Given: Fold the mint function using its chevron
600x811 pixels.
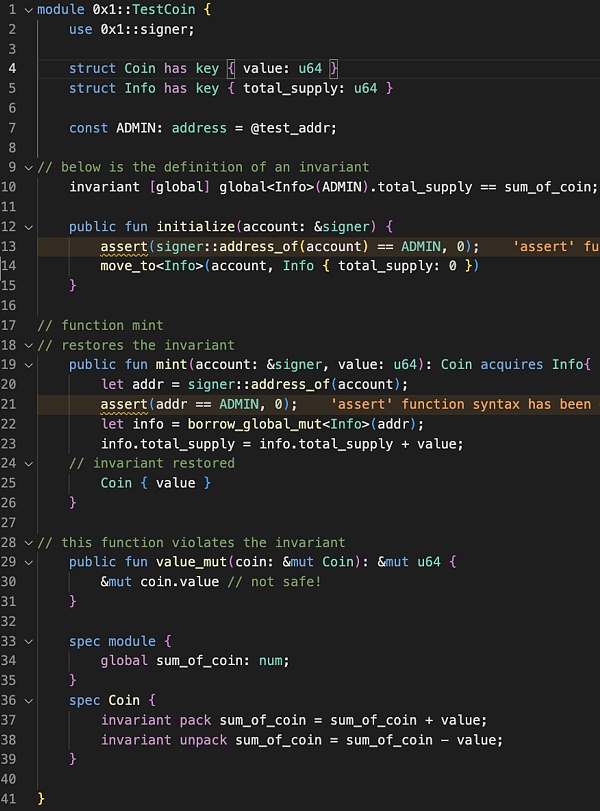Looking at the screenshot, I should [27, 364].
